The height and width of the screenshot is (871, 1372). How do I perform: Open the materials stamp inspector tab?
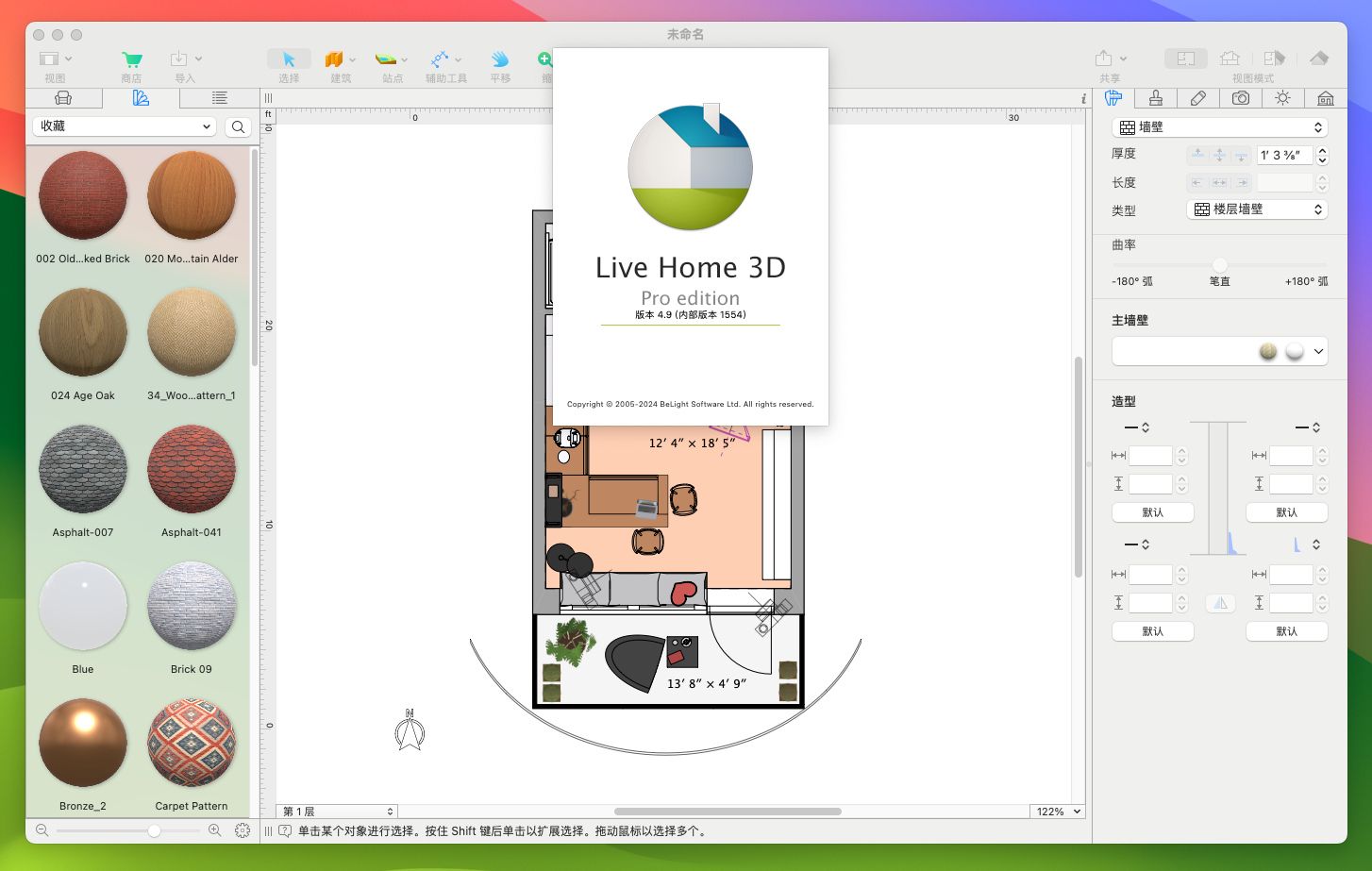click(1156, 98)
